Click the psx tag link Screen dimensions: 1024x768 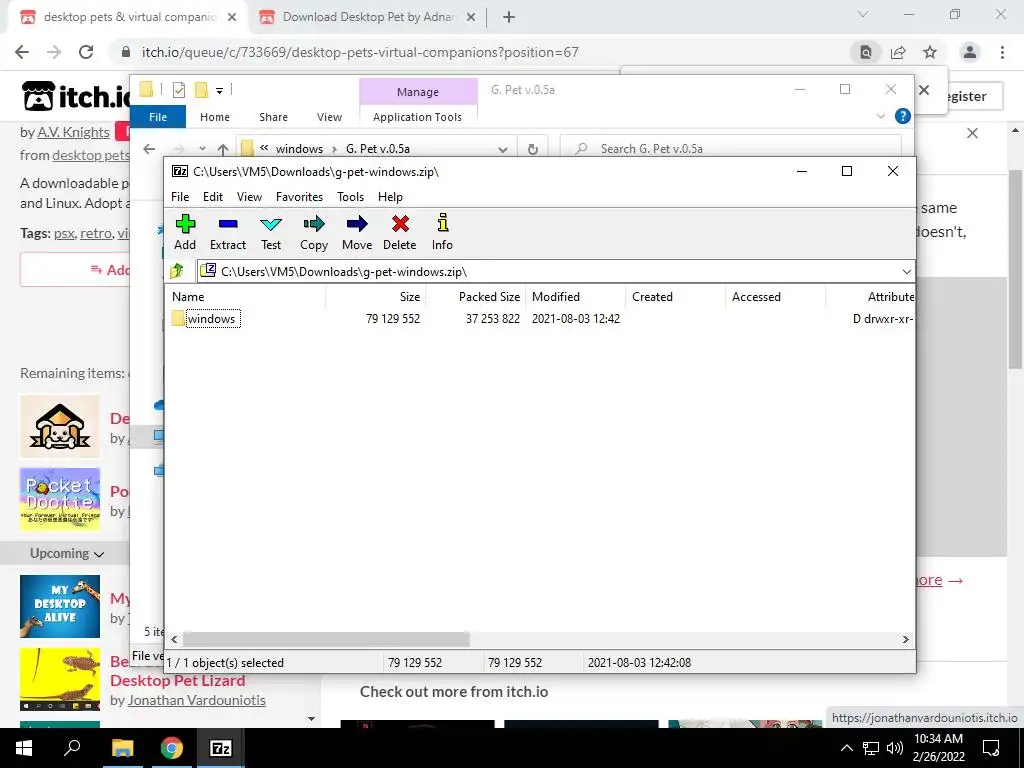(x=64, y=233)
